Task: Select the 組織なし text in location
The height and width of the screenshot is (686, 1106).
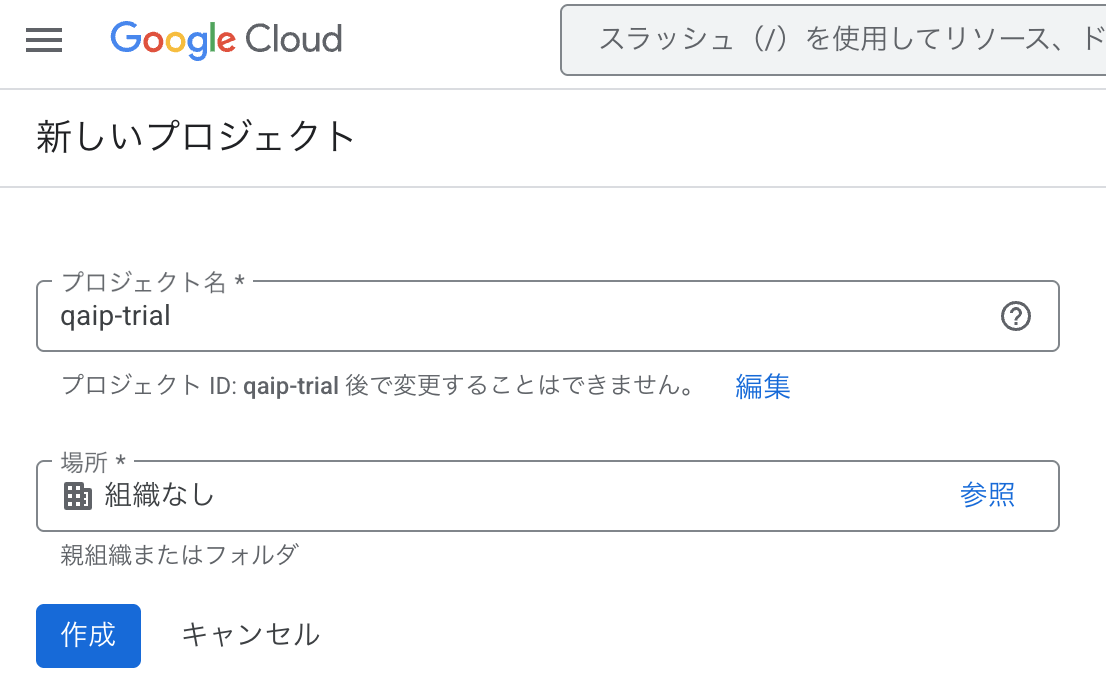Action: pos(160,495)
